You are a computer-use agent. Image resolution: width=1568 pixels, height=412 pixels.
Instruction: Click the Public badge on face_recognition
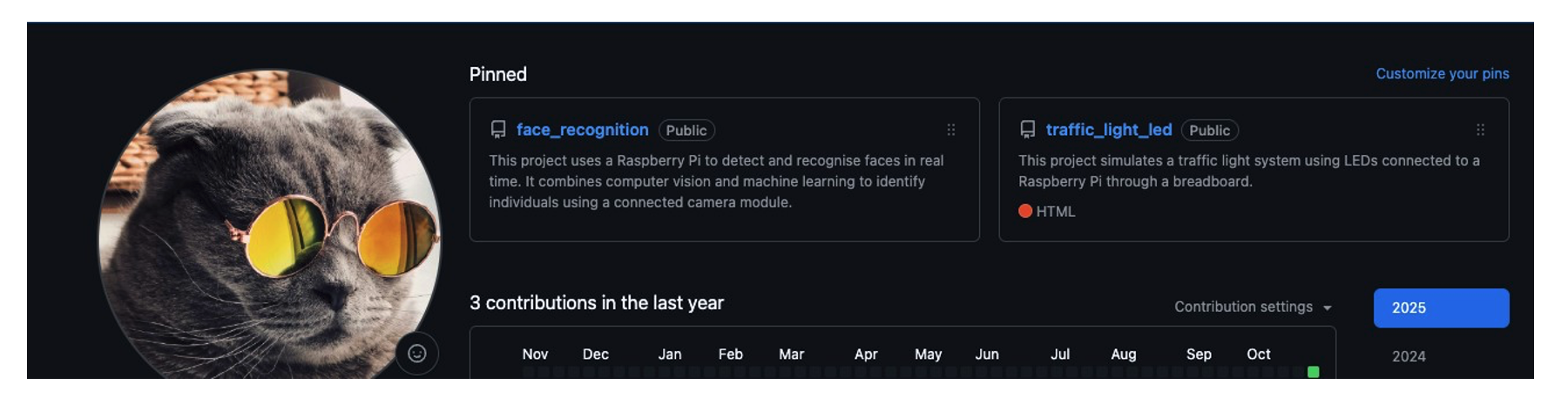coord(686,131)
